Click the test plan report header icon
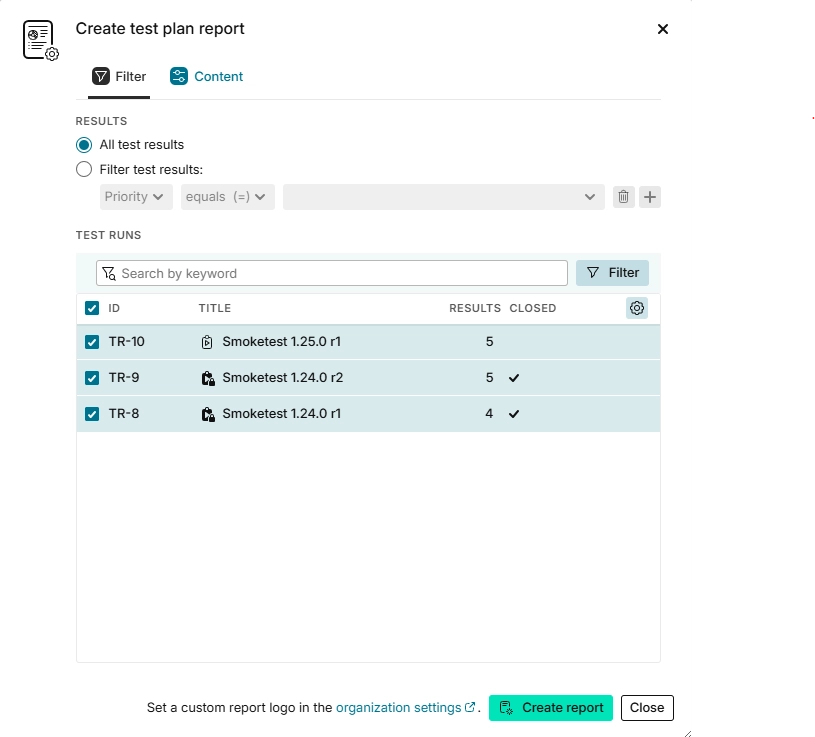This screenshot has height=737, width=815. coord(40,40)
